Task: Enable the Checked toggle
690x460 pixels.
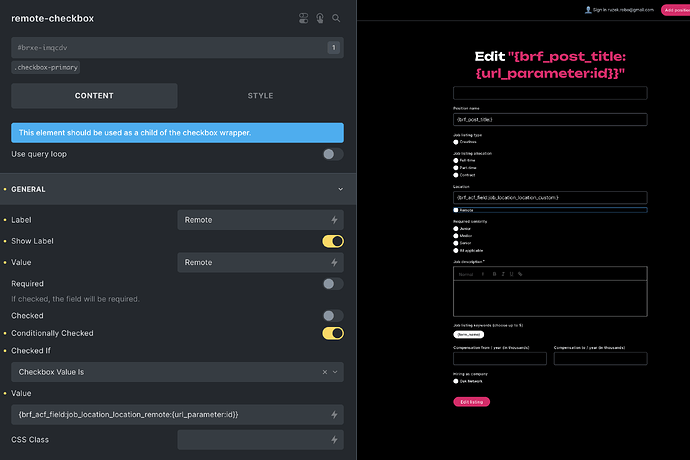Action: [333, 316]
